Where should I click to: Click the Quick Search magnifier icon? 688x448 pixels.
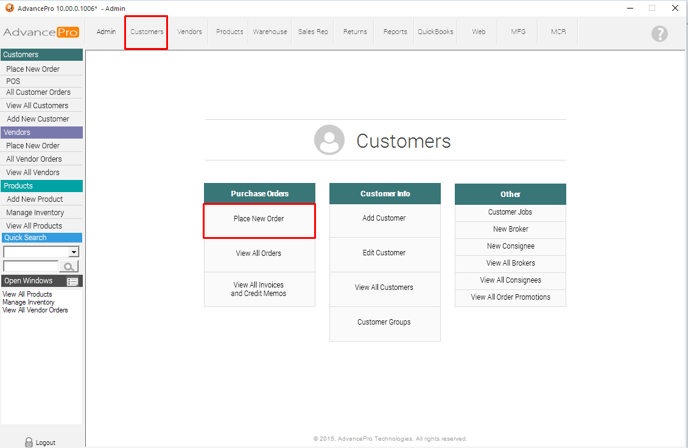pyautogui.click(x=71, y=267)
